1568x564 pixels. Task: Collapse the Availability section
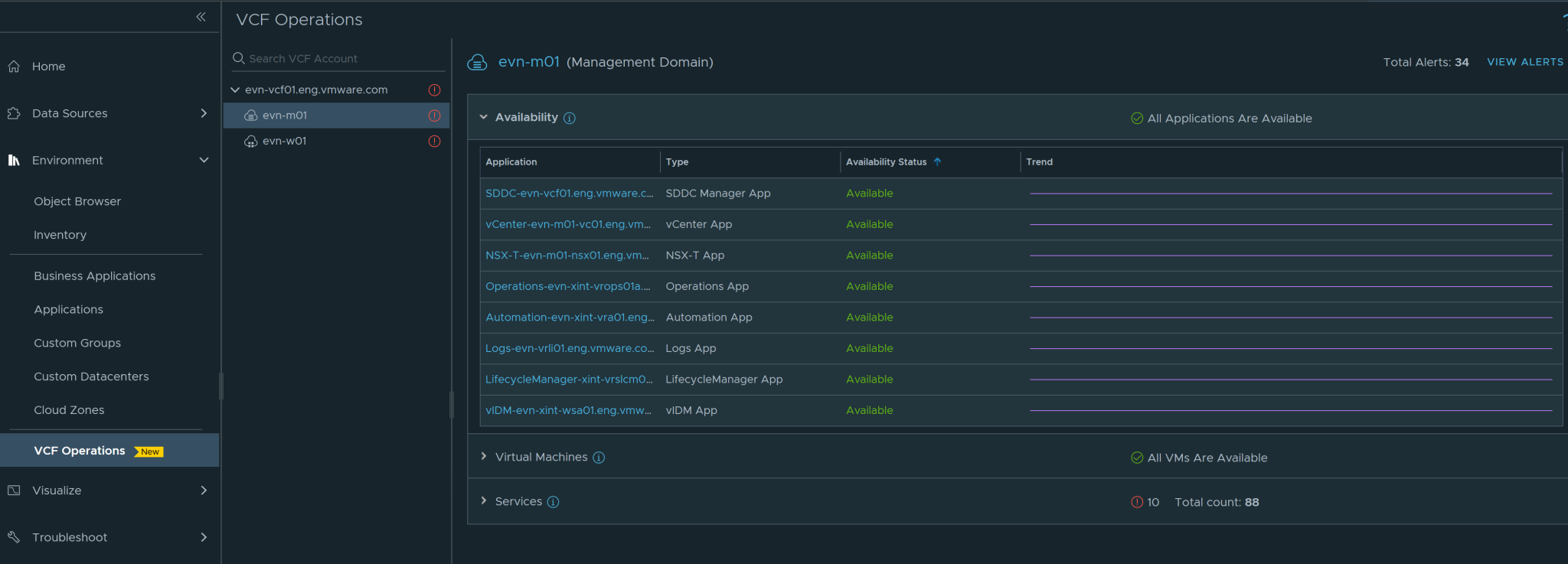point(484,117)
